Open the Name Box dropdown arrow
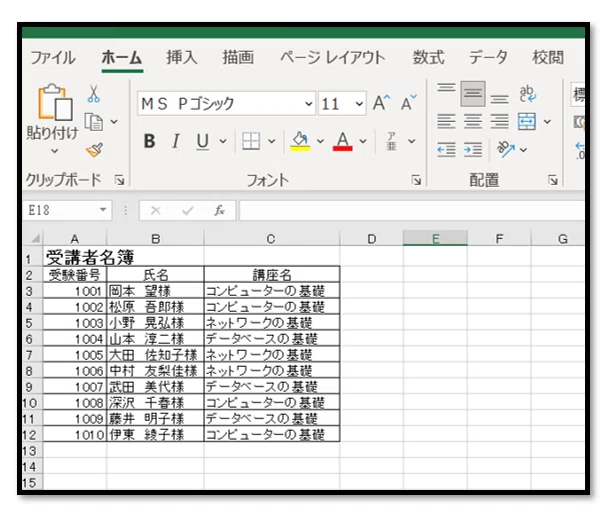Screen dimensions: 614x522 coord(103,210)
